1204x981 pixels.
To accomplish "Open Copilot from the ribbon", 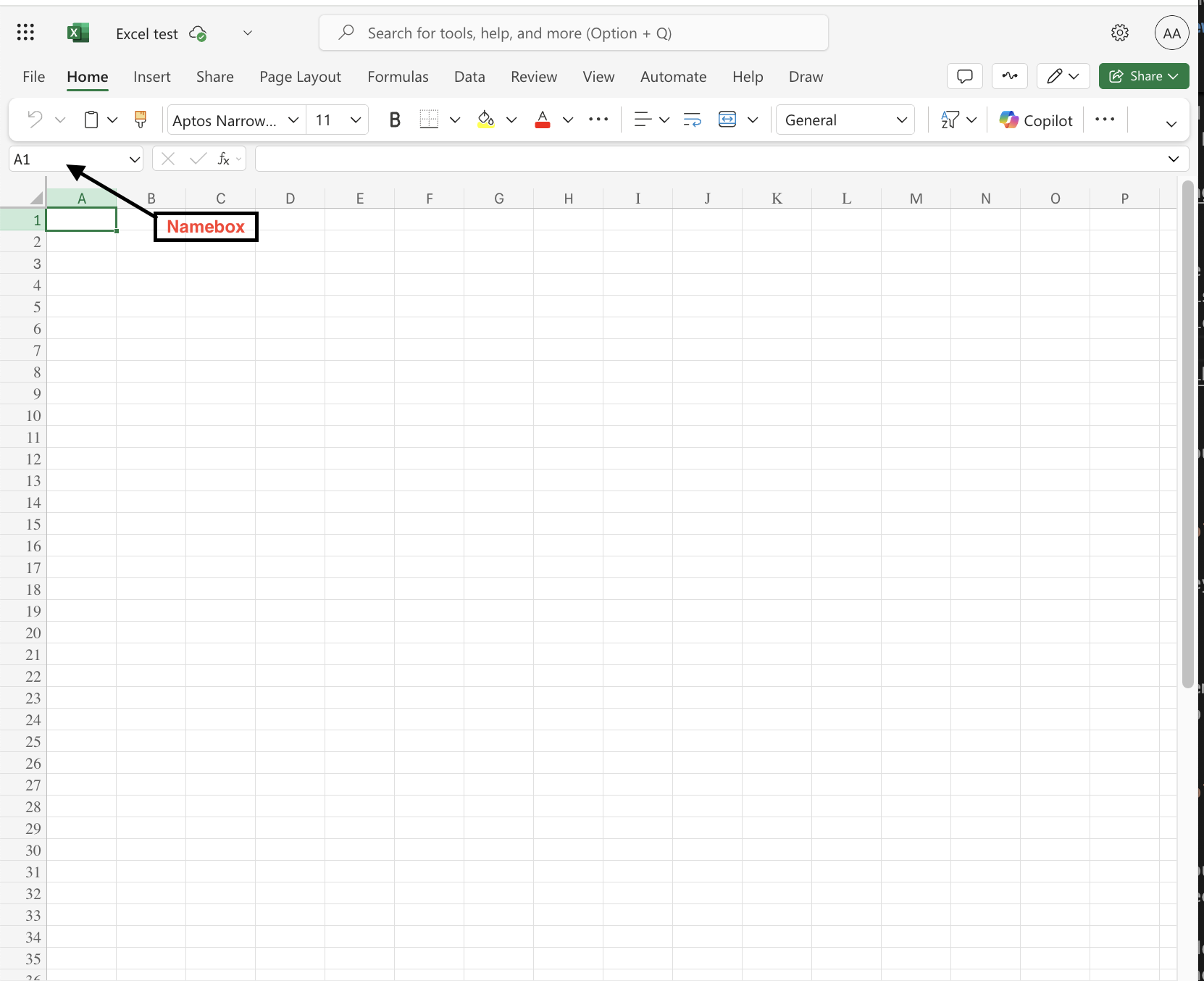I will tap(1036, 120).
